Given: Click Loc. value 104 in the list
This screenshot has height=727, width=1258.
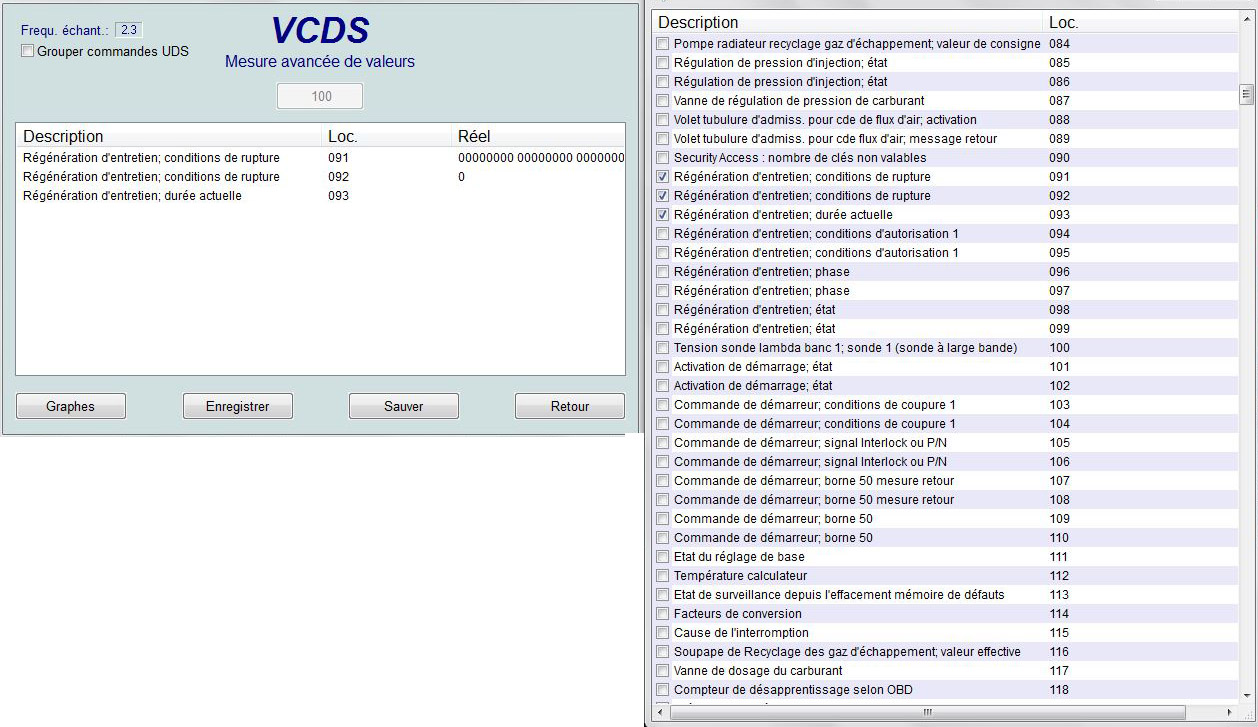Looking at the screenshot, I should 1059,424.
